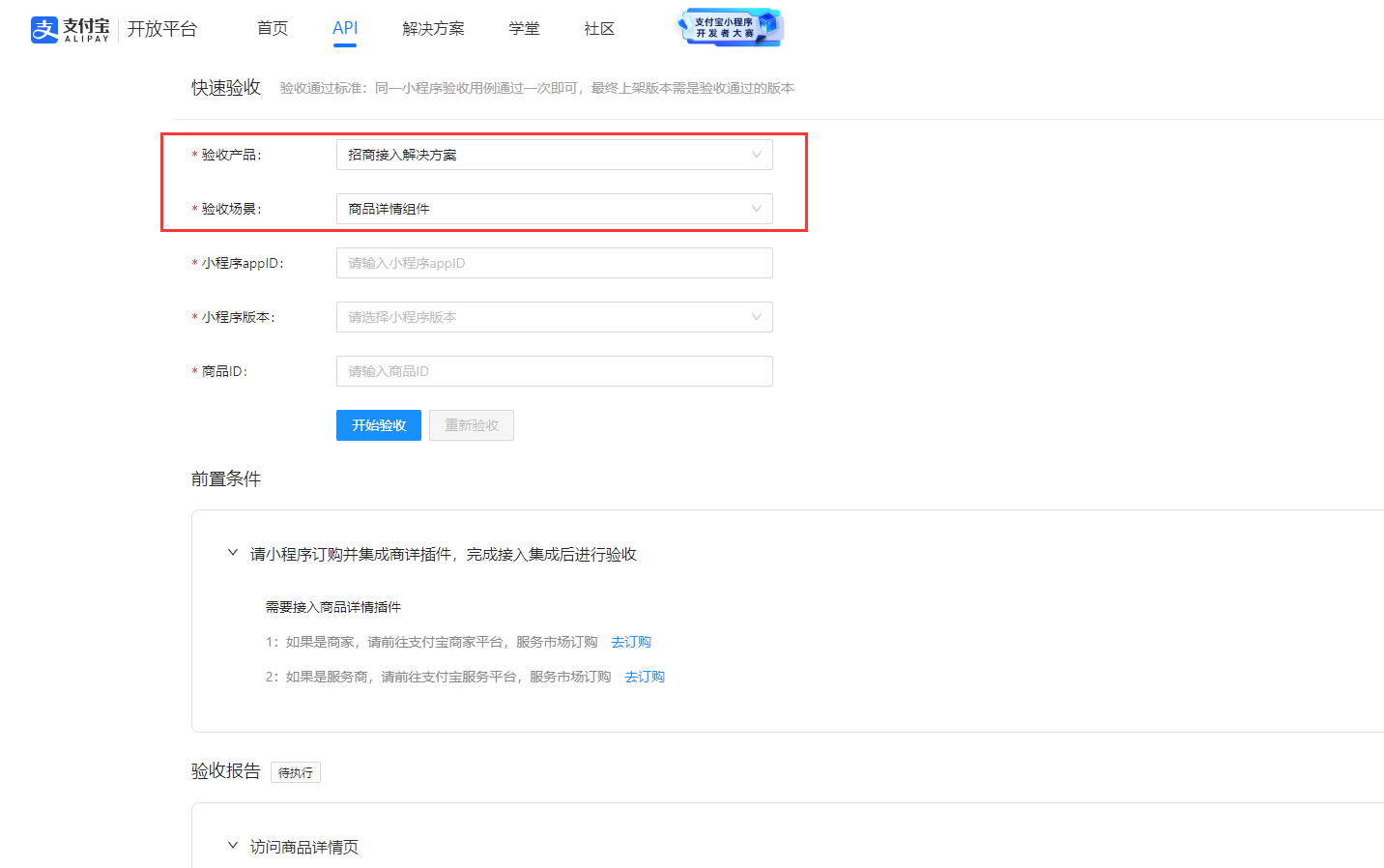Click 去订购 link for merchants (商家)

point(631,642)
